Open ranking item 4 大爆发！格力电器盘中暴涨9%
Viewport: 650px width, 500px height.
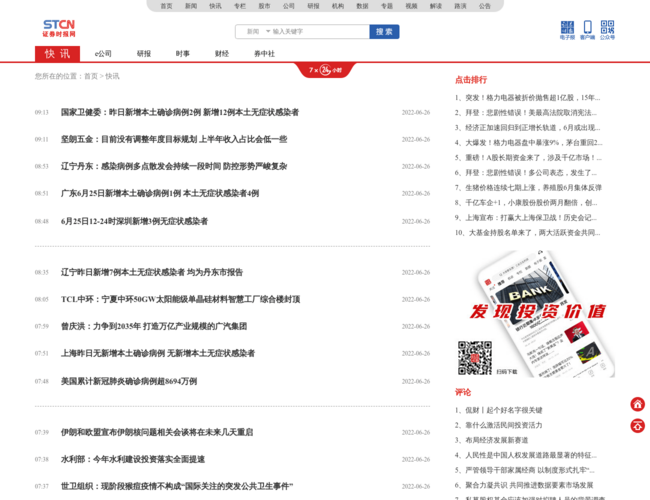[x=529, y=143]
